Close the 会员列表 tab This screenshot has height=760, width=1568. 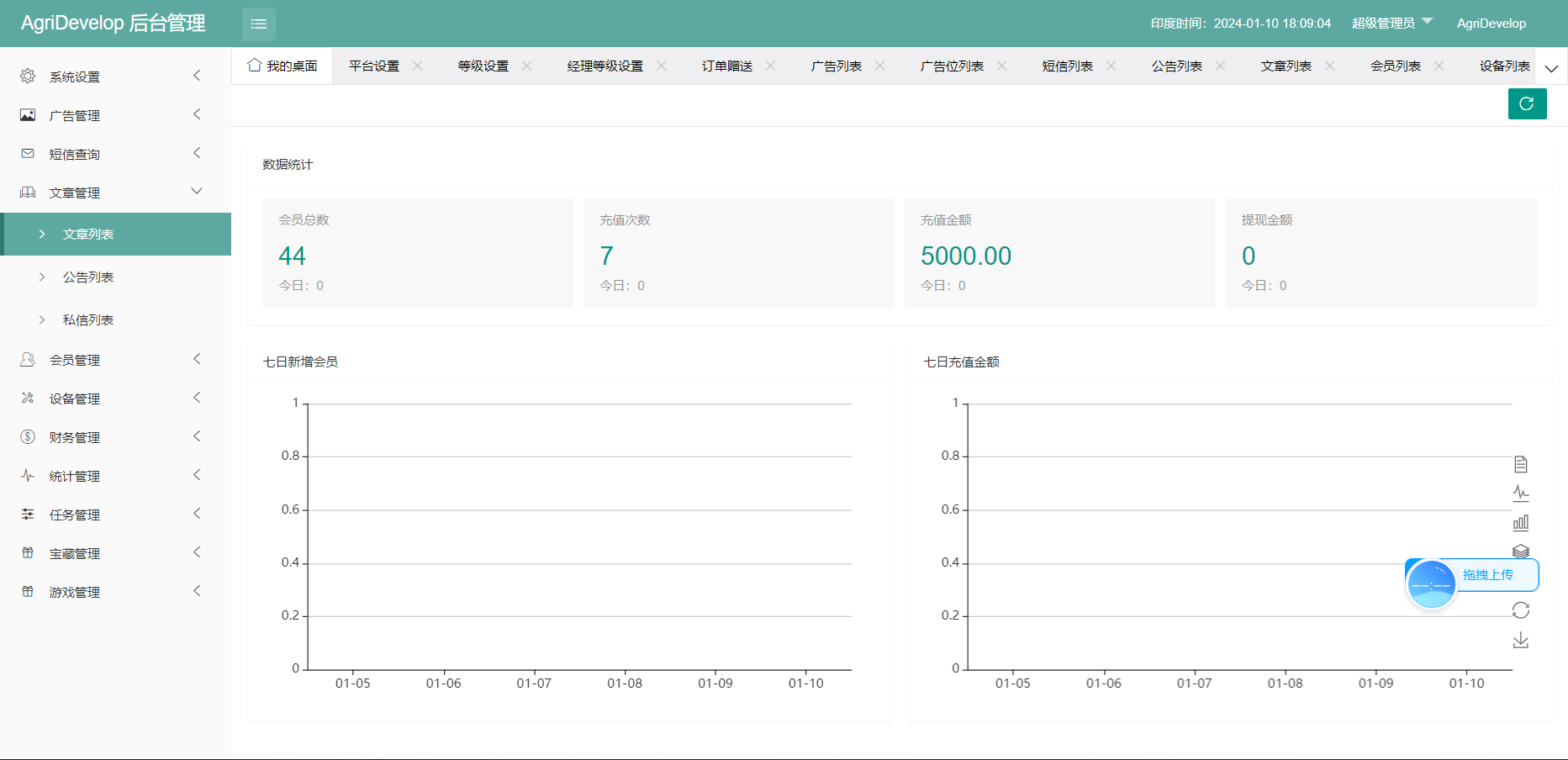coord(1439,66)
